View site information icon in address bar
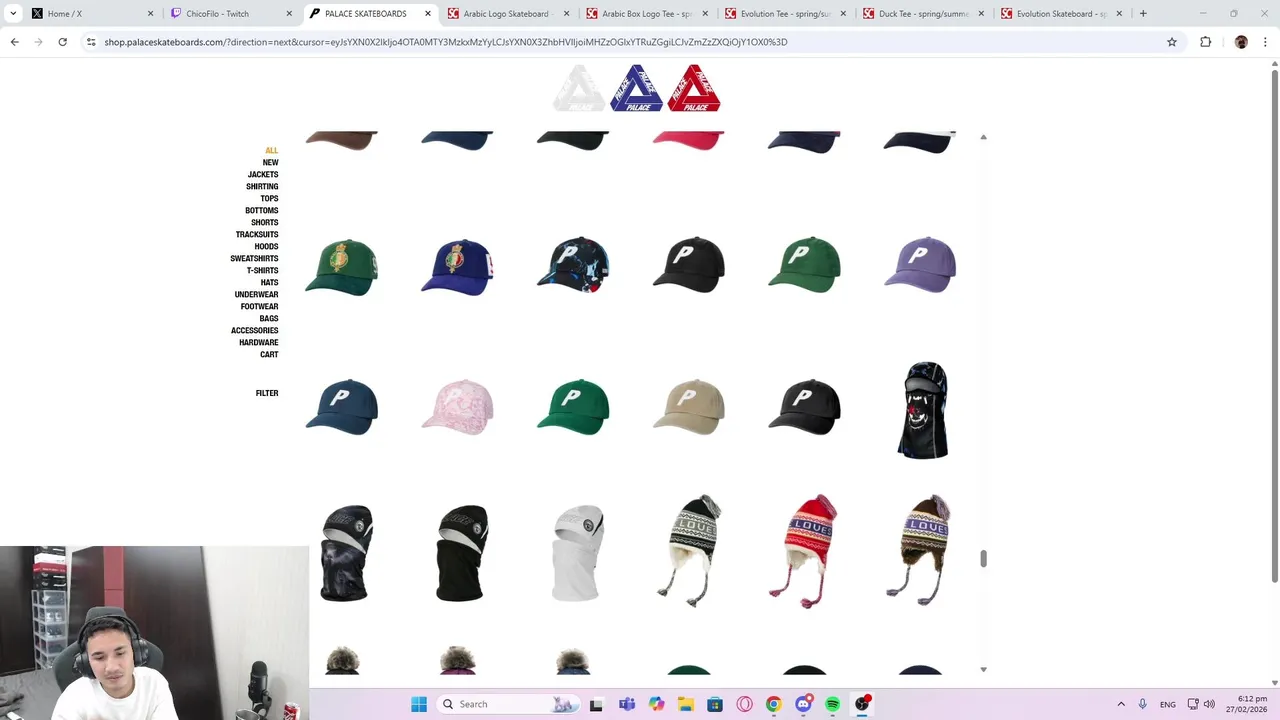1280x720 pixels. pyautogui.click(x=91, y=42)
